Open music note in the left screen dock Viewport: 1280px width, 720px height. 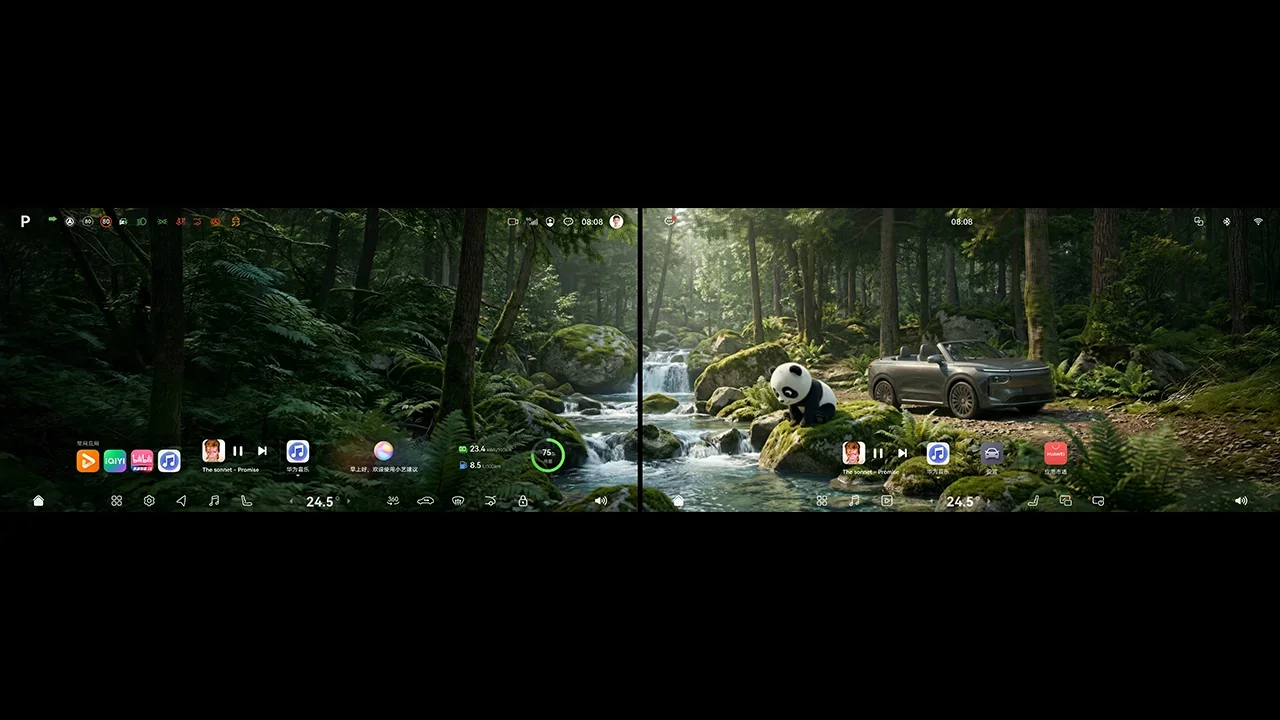pyautogui.click(x=214, y=501)
